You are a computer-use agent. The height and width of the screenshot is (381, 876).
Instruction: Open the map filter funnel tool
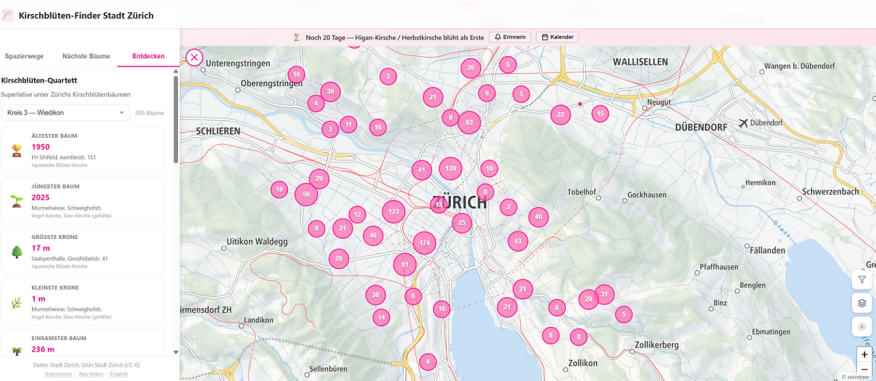(862, 279)
